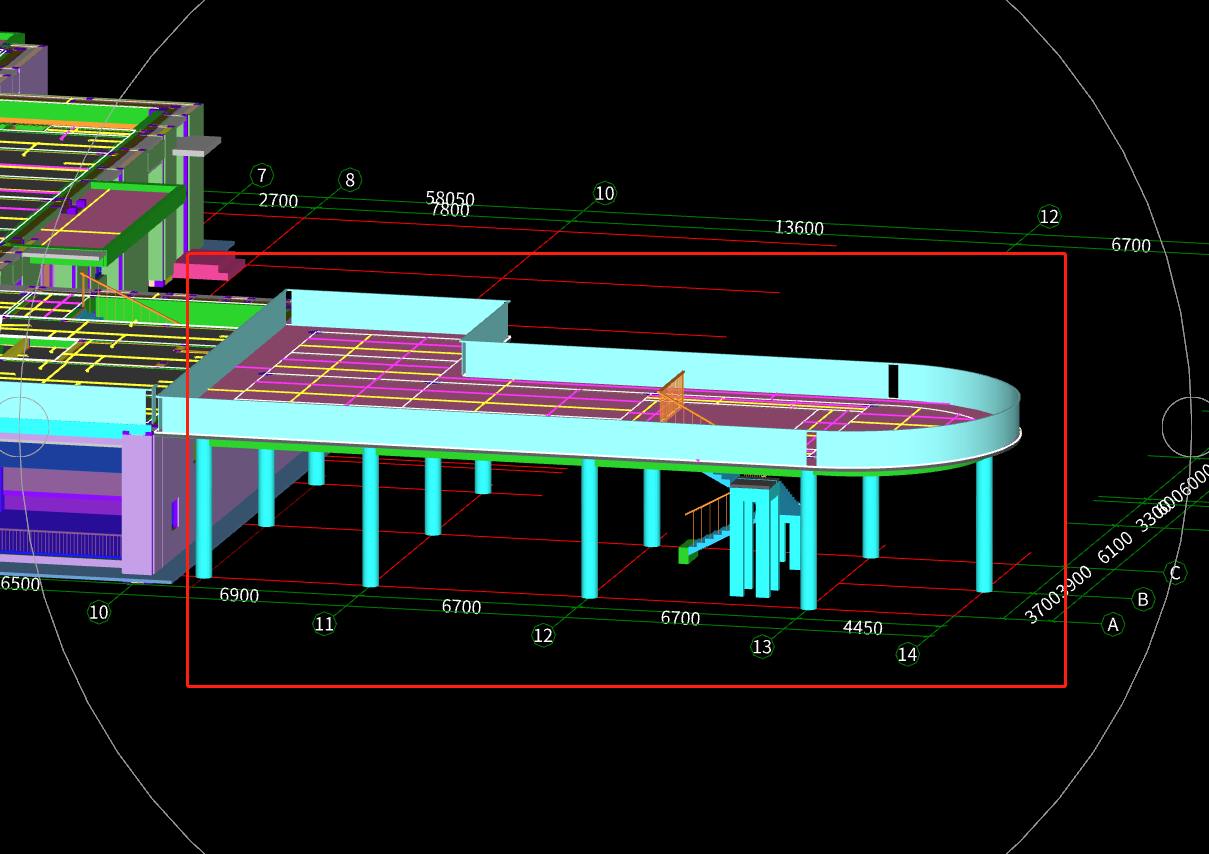Click axis bubble C

(1175, 573)
